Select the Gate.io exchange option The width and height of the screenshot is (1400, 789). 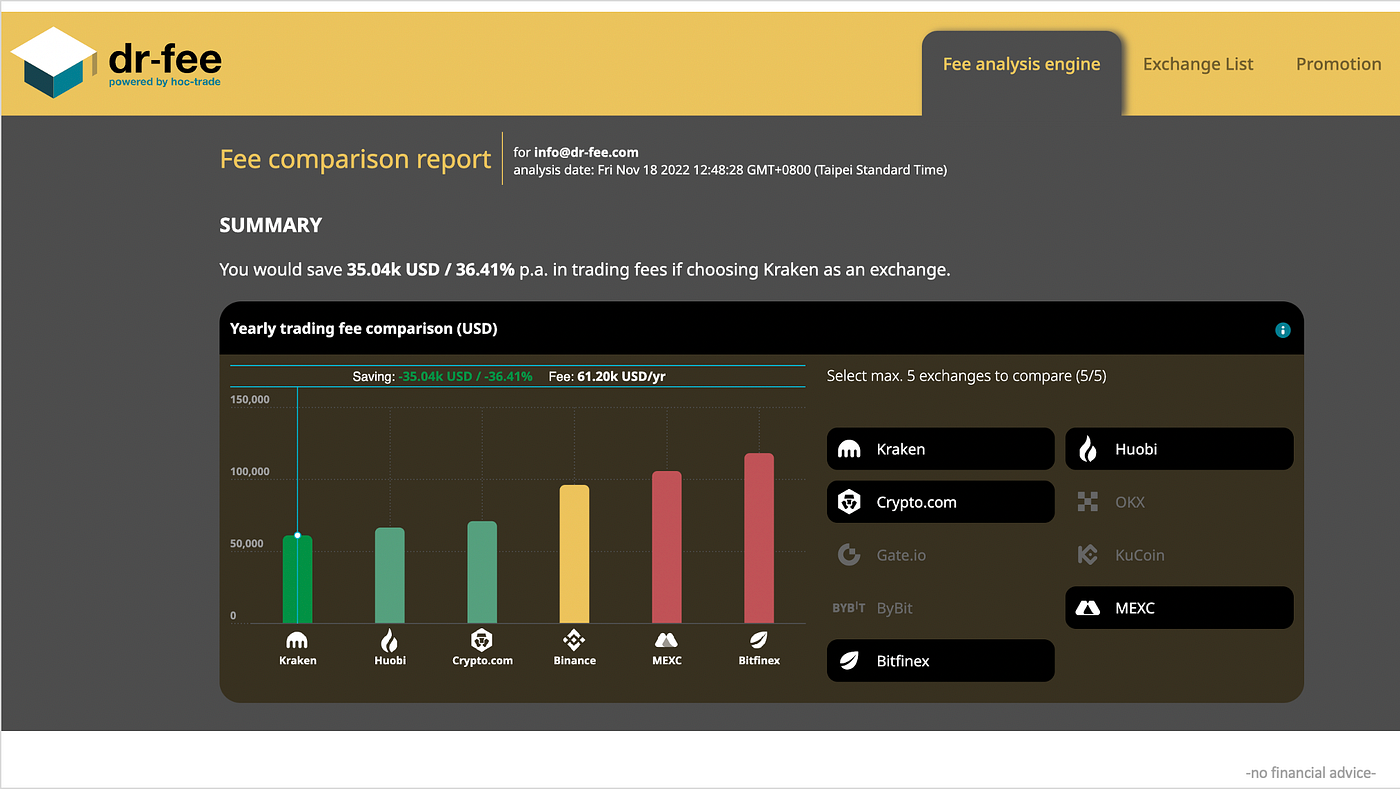click(940, 555)
